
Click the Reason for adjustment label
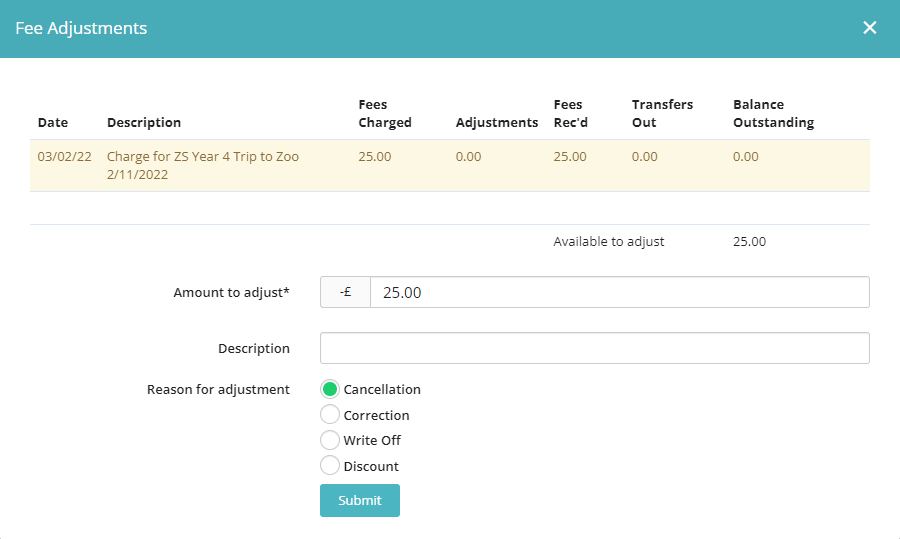[218, 389]
